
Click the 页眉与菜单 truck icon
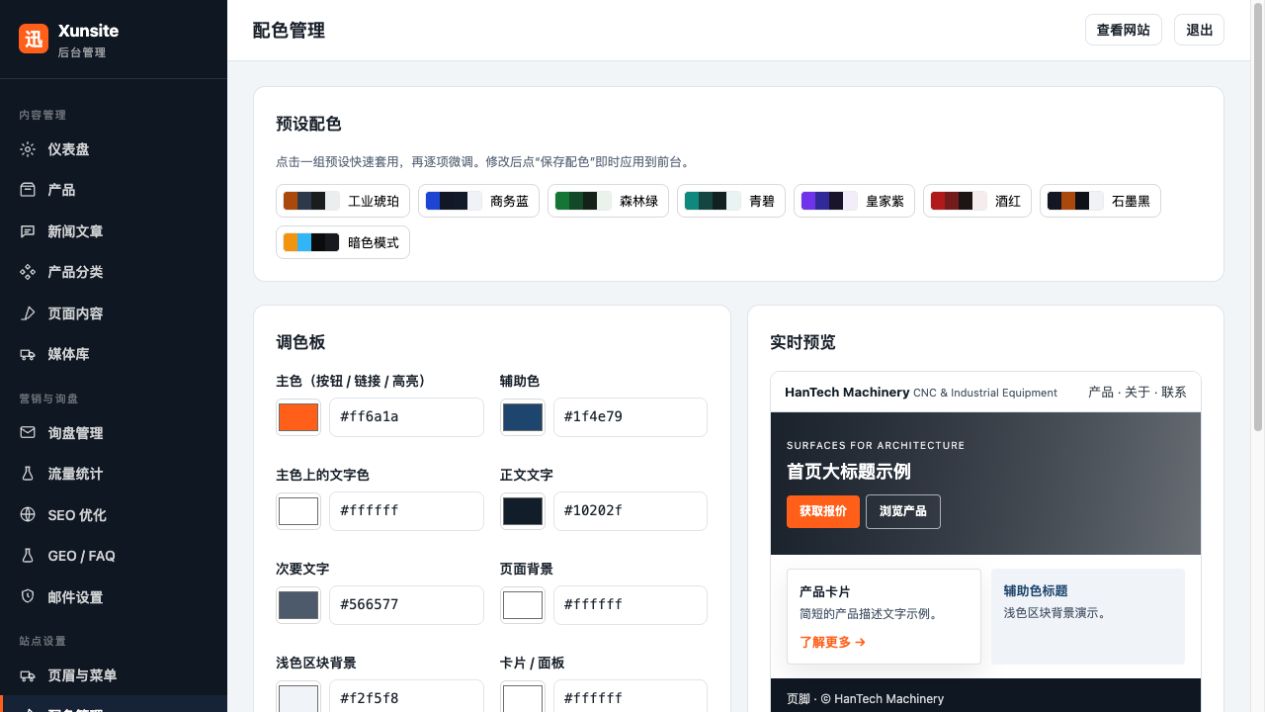28,675
